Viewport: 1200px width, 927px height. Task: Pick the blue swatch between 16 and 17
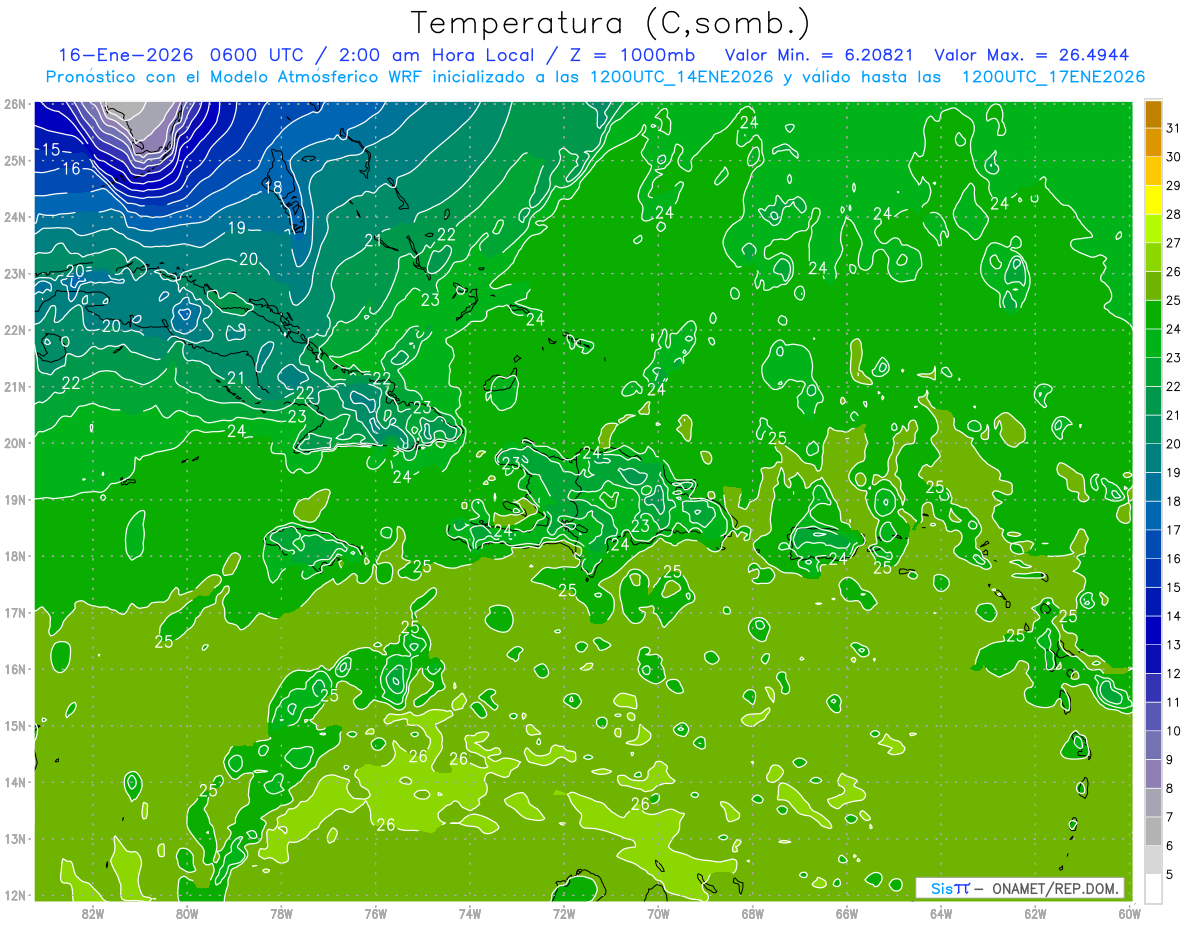[1153, 544]
